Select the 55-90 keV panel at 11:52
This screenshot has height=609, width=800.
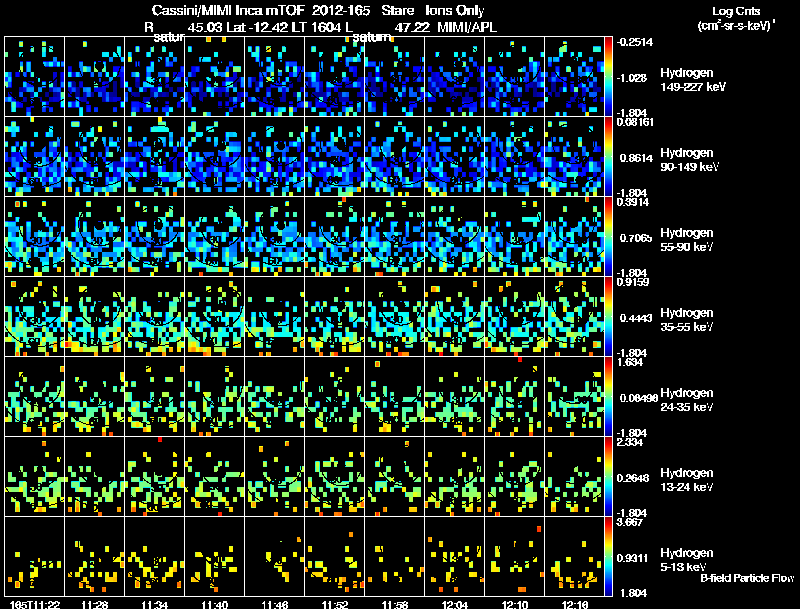point(335,237)
